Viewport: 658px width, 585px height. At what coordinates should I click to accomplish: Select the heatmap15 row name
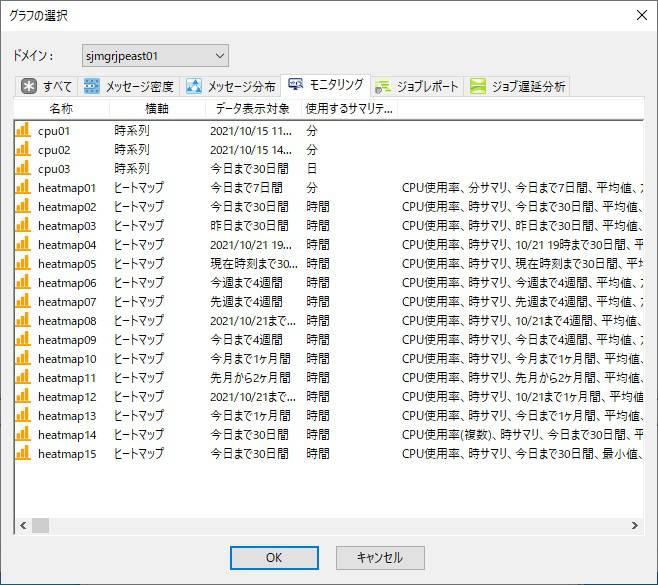pyautogui.click(x=67, y=454)
